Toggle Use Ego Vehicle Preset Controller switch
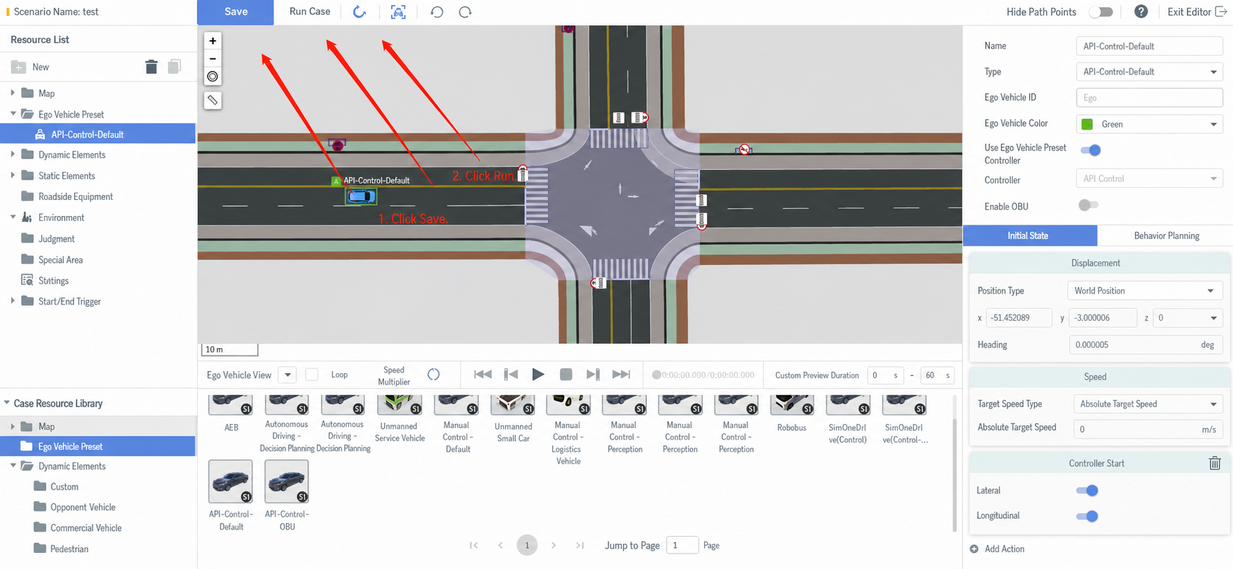Viewport: 1233px width, 569px height. tap(1089, 150)
